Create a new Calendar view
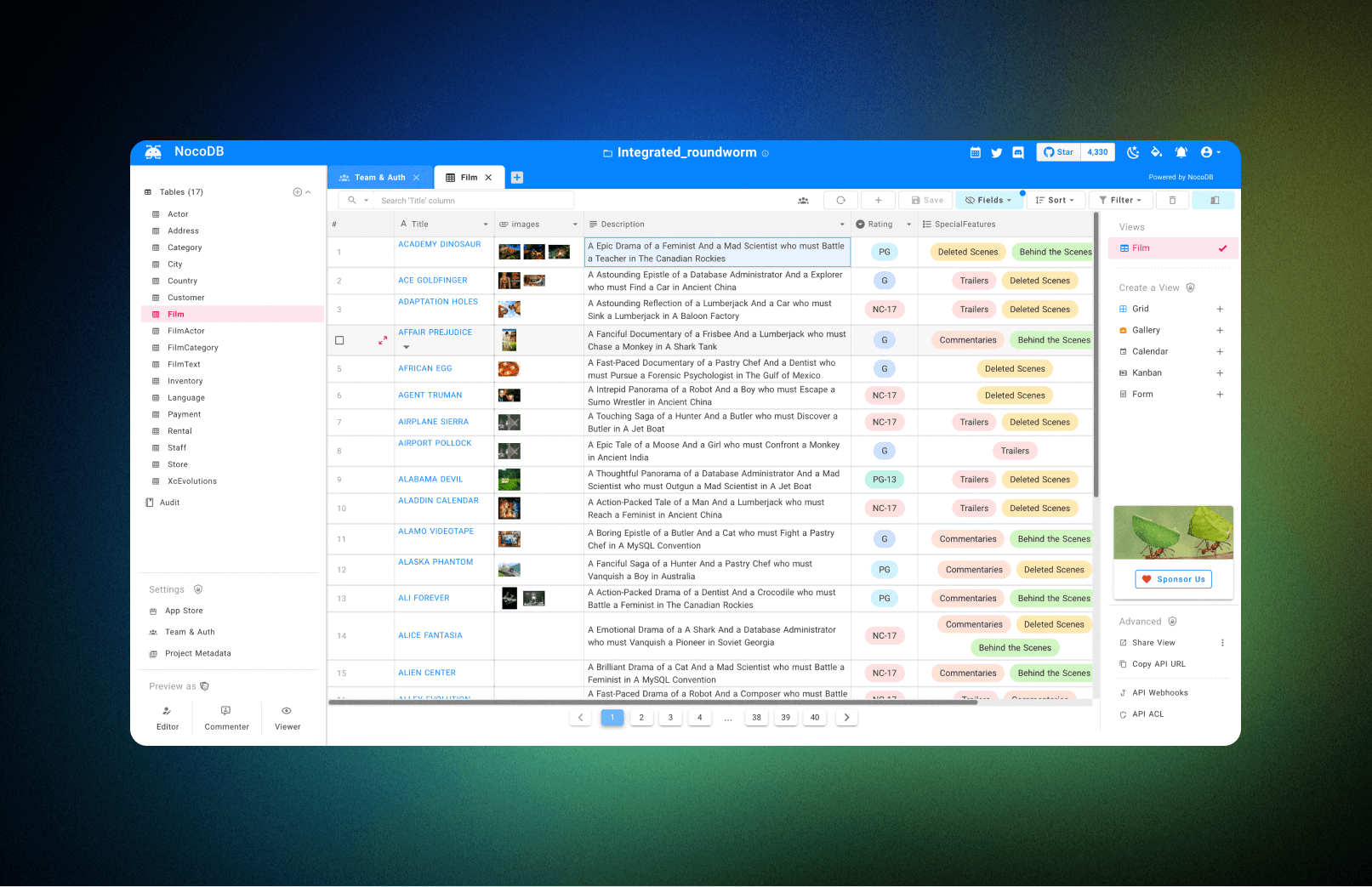This screenshot has width=1372, height=887. pos(1220,351)
